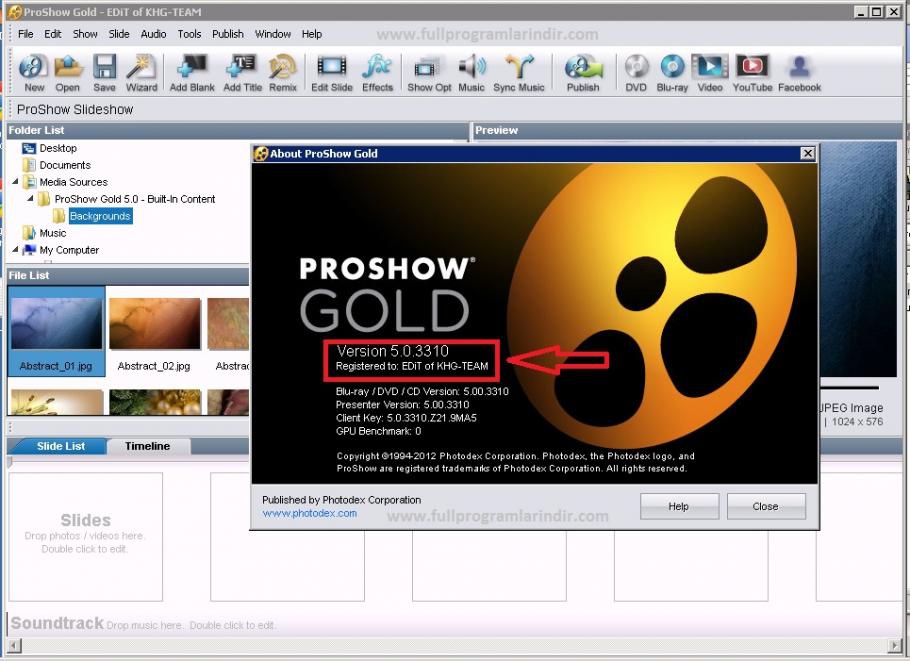Click the Published by Photodex Corporation text
The width and height of the screenshot is (910, 661).
341,500
